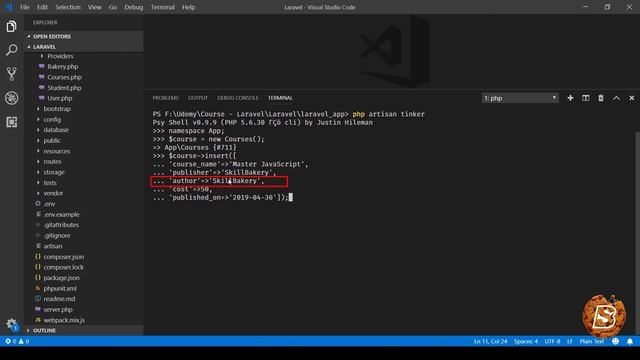Expand the database folder
The height and width of the screenshot is (360, 640).
click(56, 130)
